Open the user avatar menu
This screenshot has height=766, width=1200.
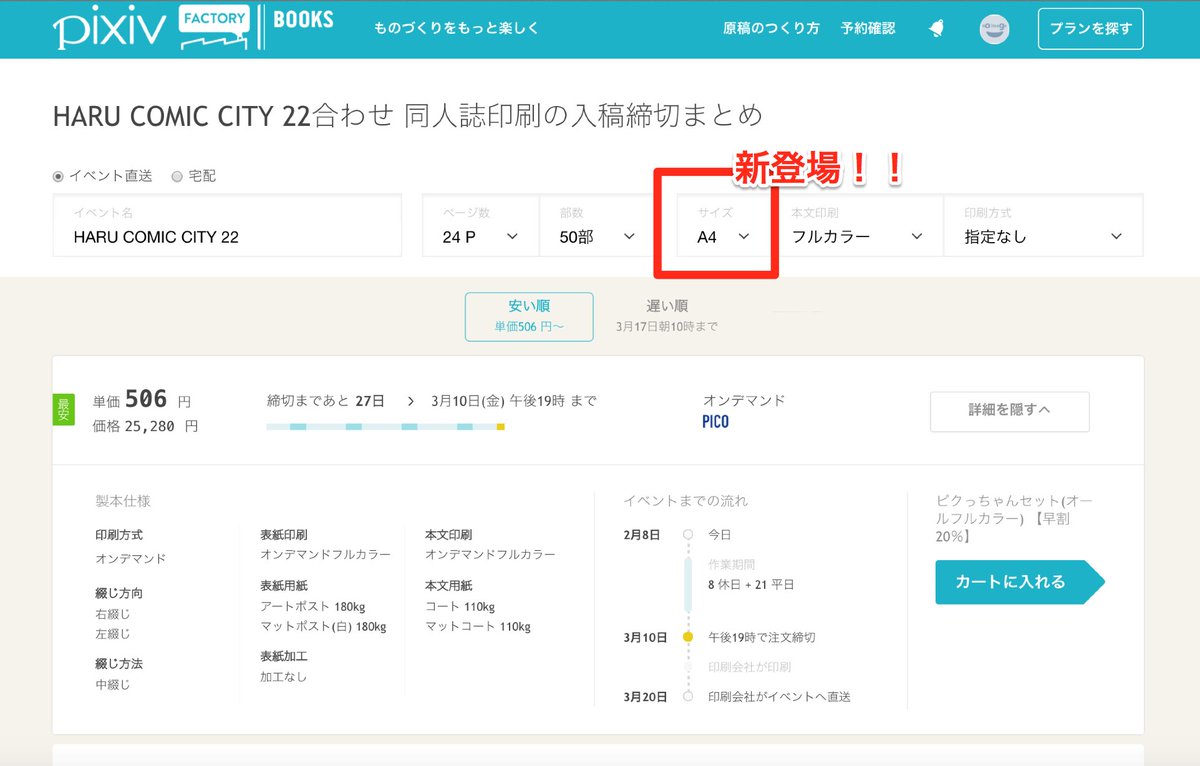pos(994,29)
